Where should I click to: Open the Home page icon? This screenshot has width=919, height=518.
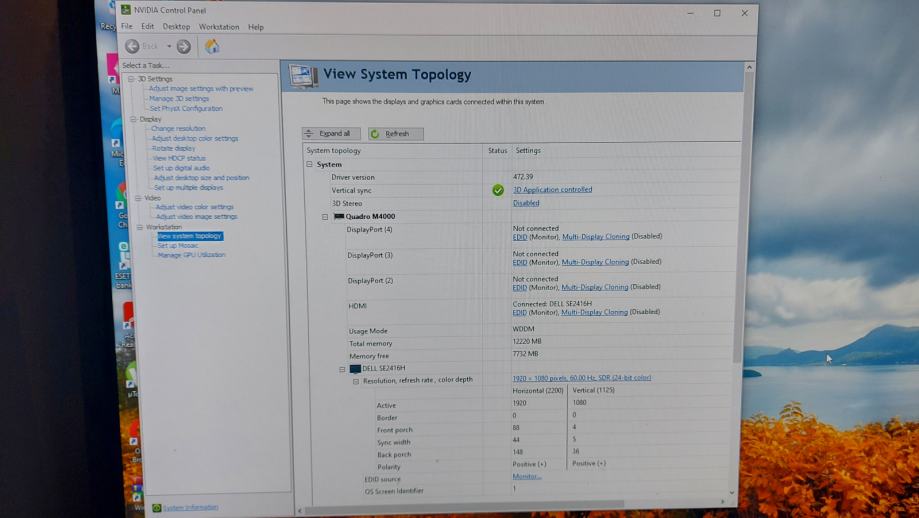(x=212, y=46)
